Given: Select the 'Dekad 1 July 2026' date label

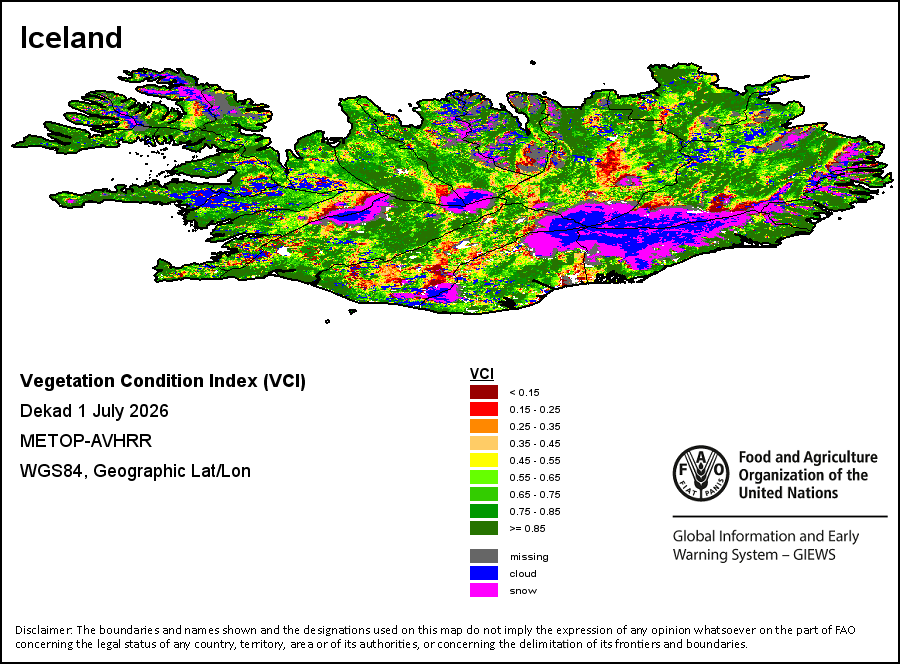Looking at the screenshot, I should tap(94, 411).
